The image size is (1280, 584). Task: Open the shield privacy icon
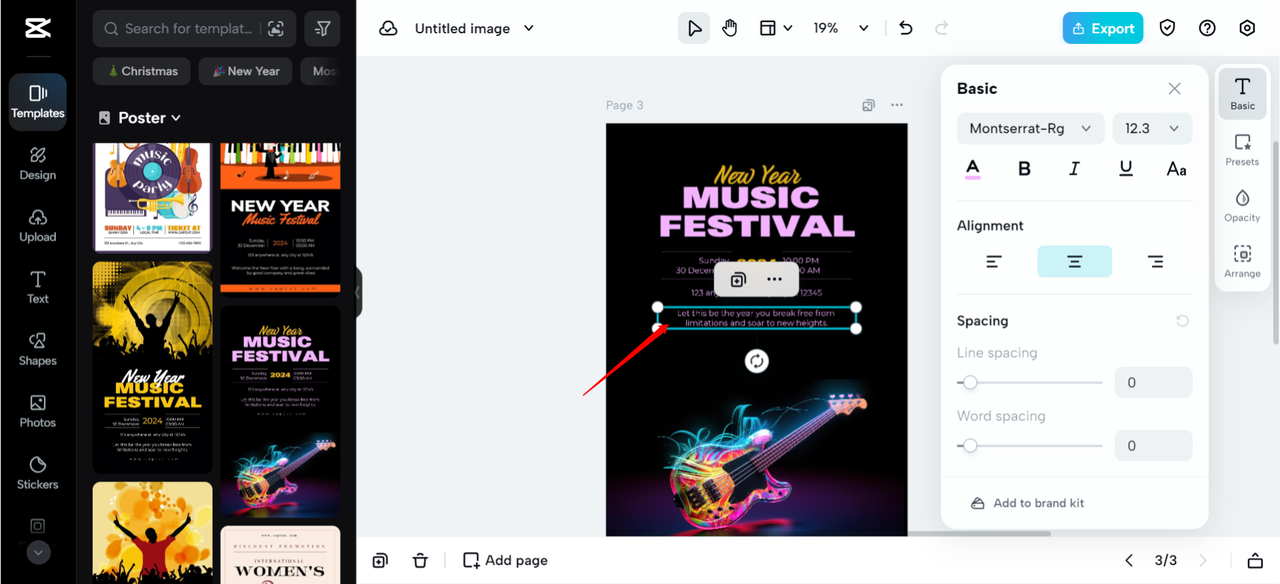[1167, 28]
